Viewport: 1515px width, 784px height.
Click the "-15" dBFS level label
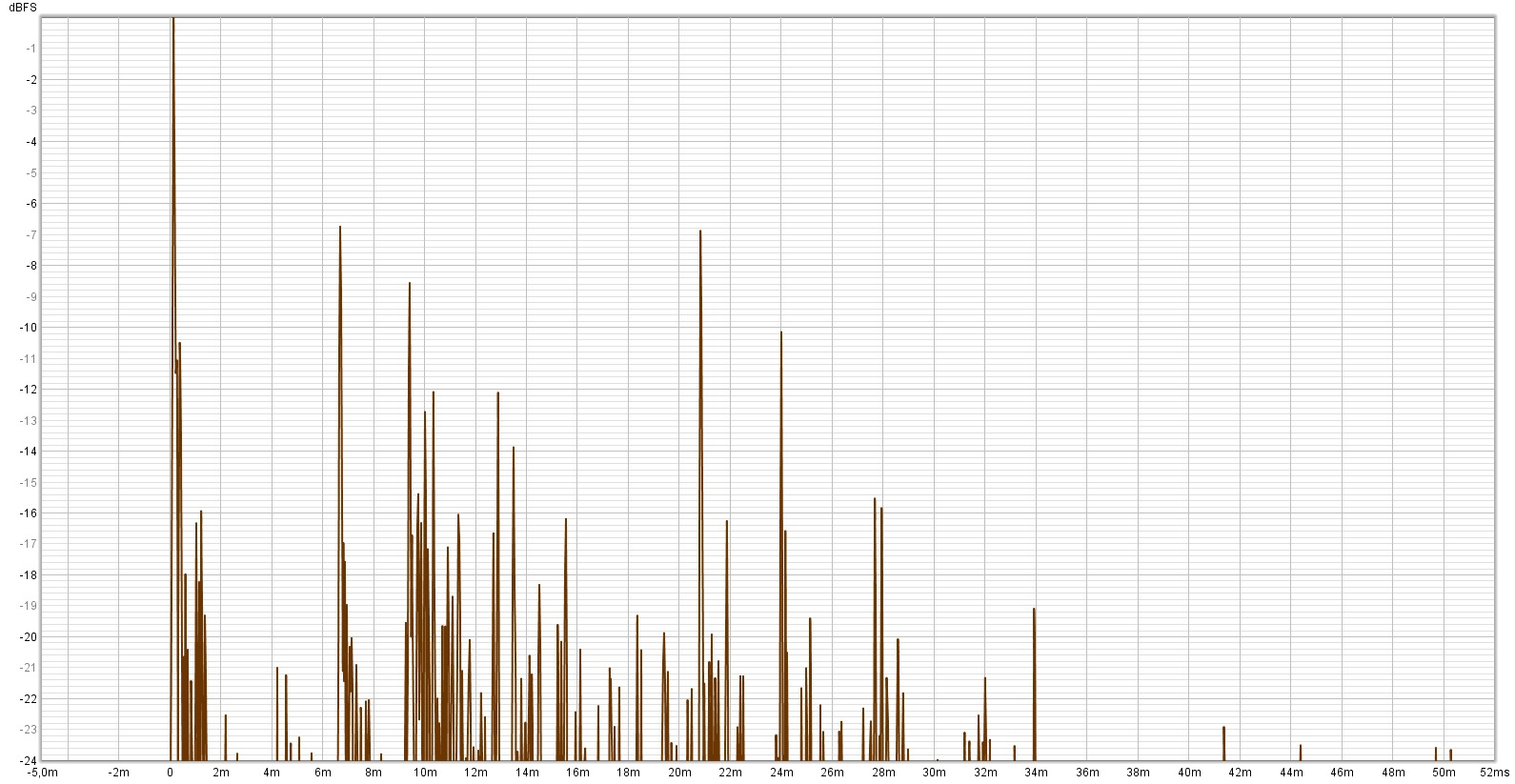point(29,482)
